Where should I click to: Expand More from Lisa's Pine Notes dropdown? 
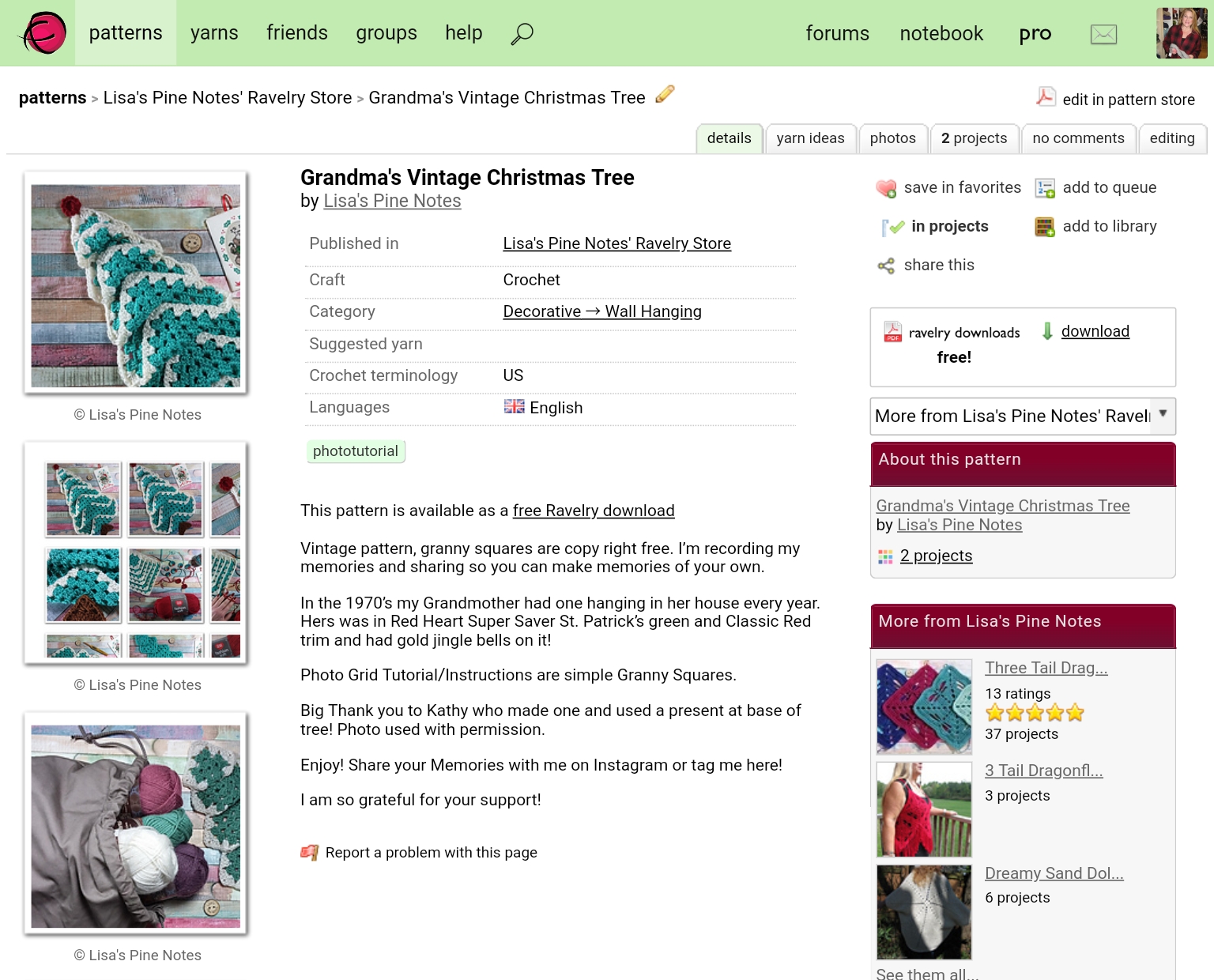click(x=1023, y=416)
